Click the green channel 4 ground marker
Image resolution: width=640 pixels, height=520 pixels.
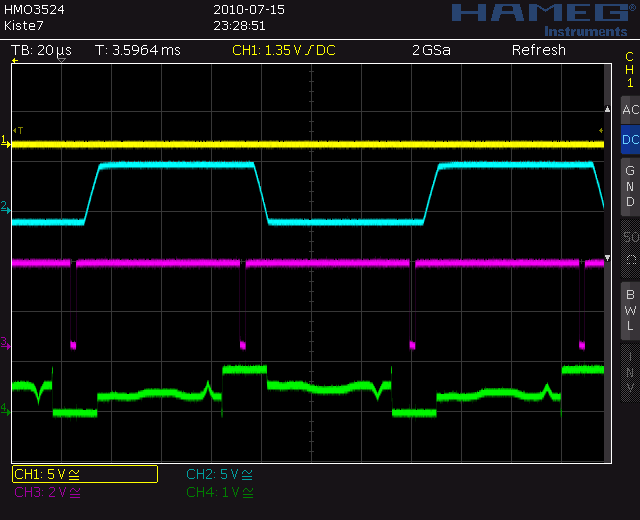[x=5, y=409]
